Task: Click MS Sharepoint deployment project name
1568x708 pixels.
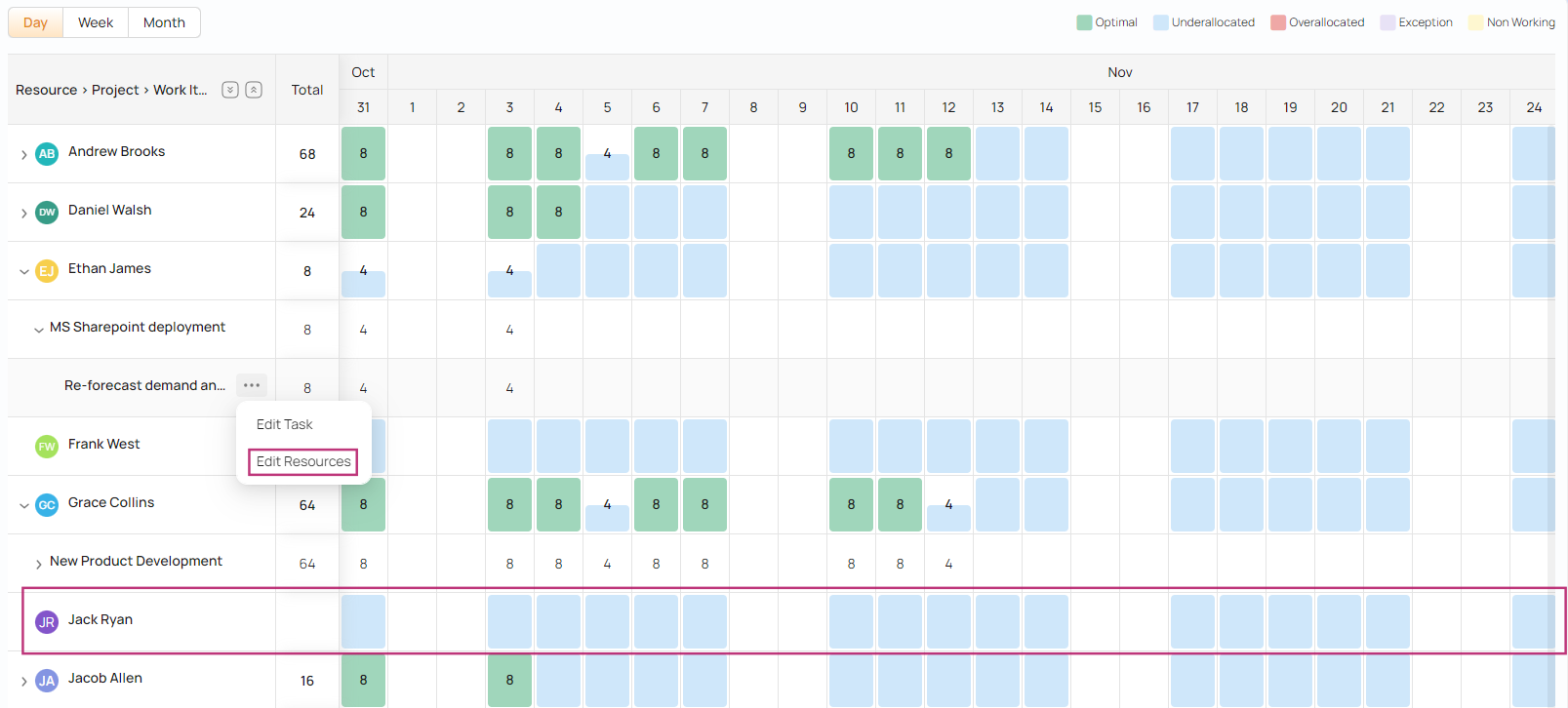Action: coord(138,327)
